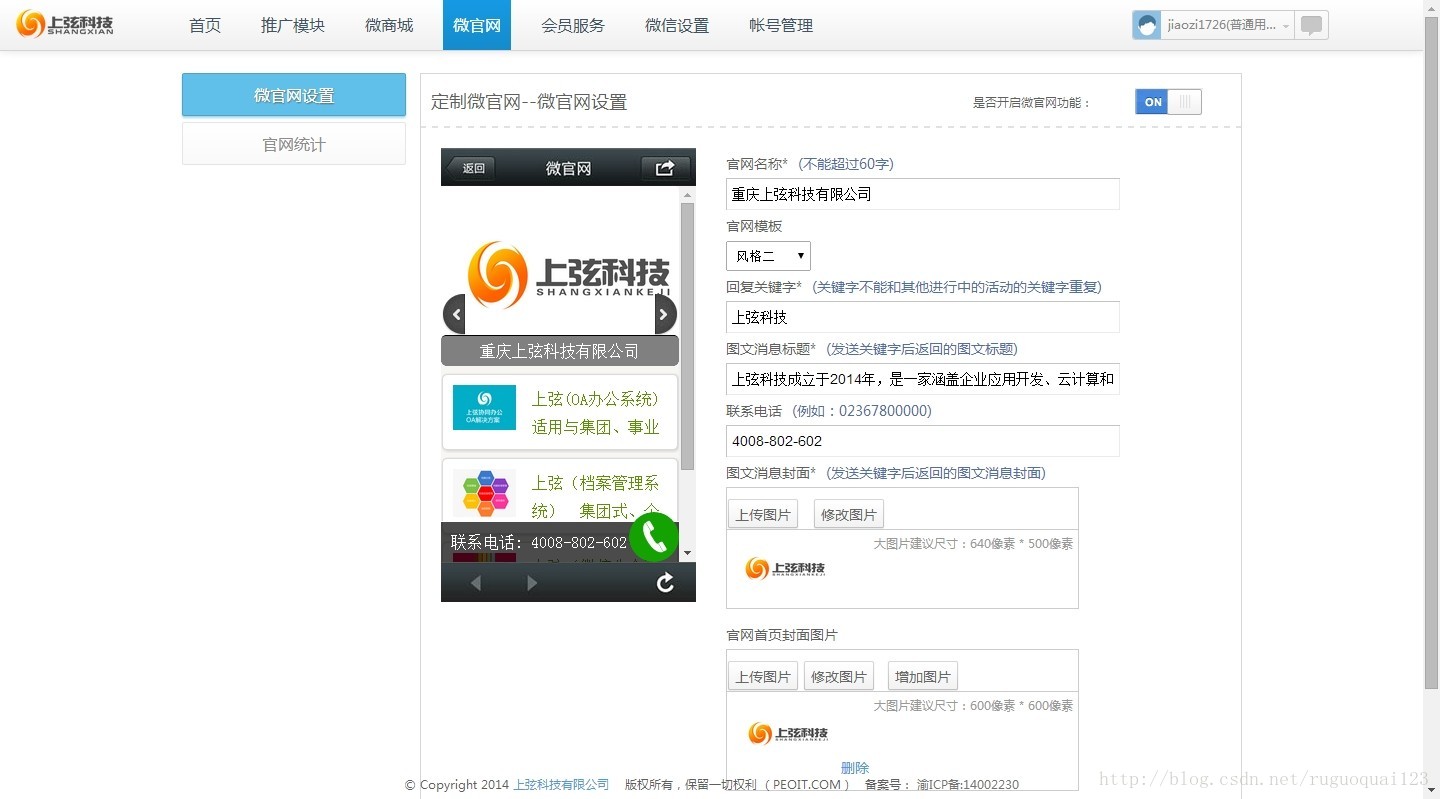Click the 删除 link under cover image
Image resolution: width=1440 pixels, height=799 pixels.
pos(855,767)
